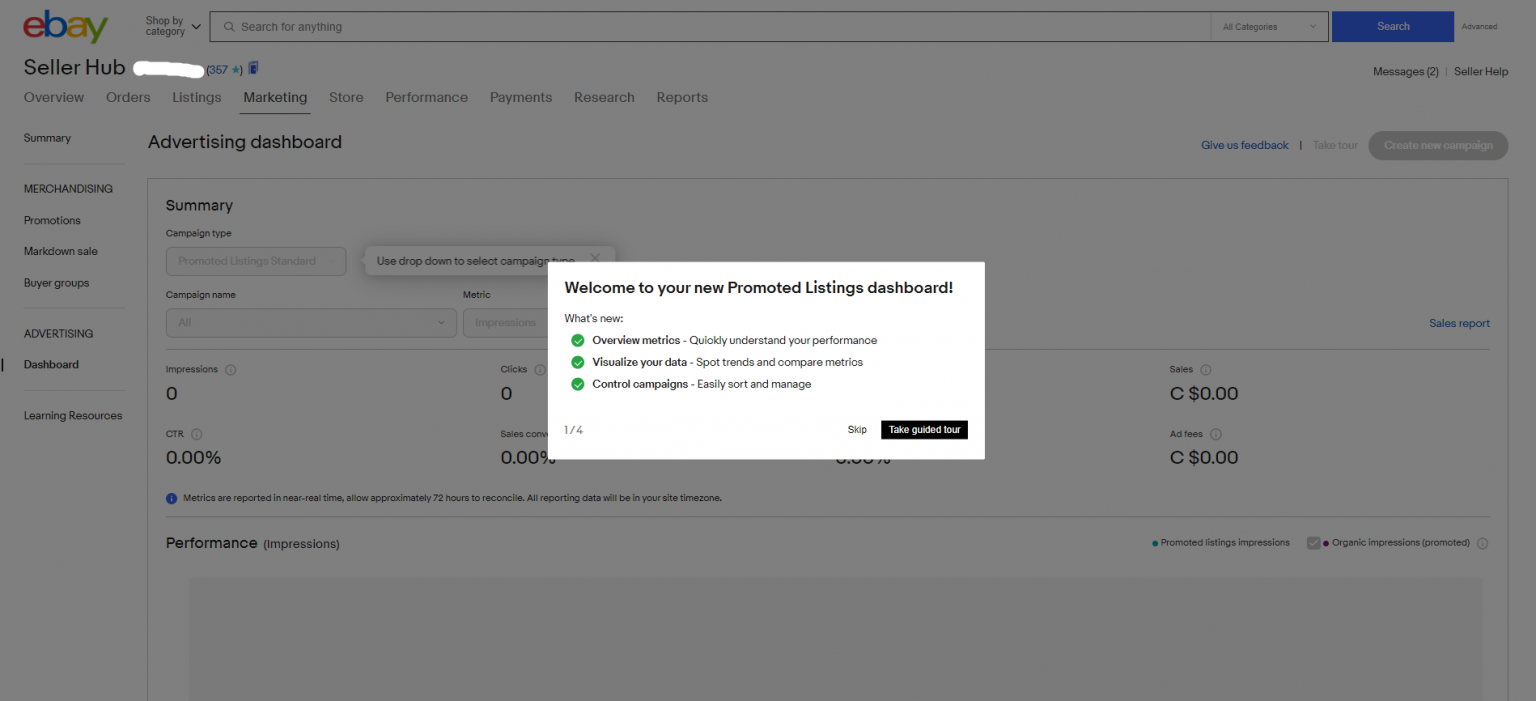The height and width of the screenshot is (701, 1536).
Task: Open Buyer groups in the sidebar
Action: point(56,284)
